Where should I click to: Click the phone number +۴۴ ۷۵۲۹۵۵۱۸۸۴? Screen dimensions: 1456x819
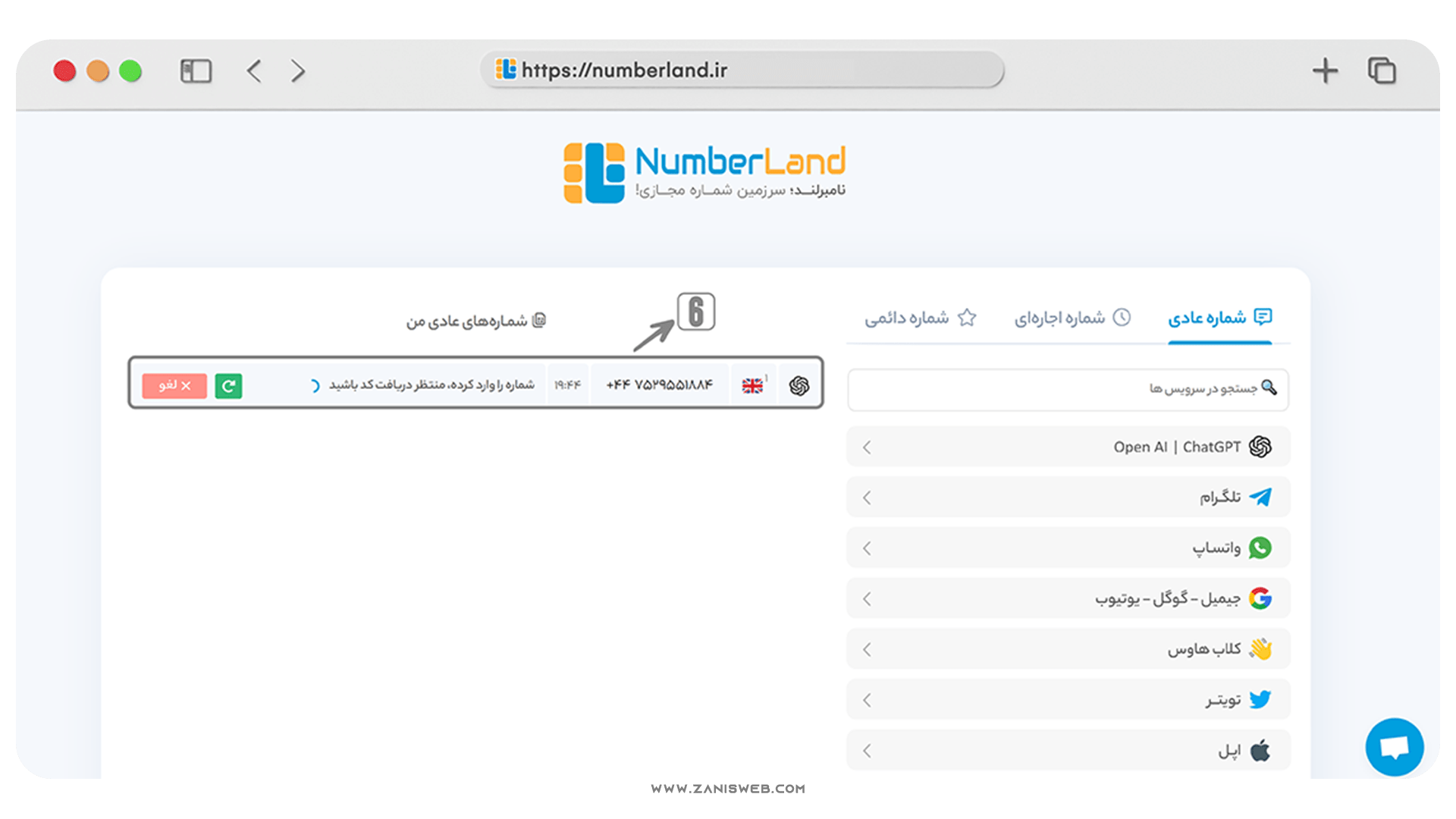[660, 385]
